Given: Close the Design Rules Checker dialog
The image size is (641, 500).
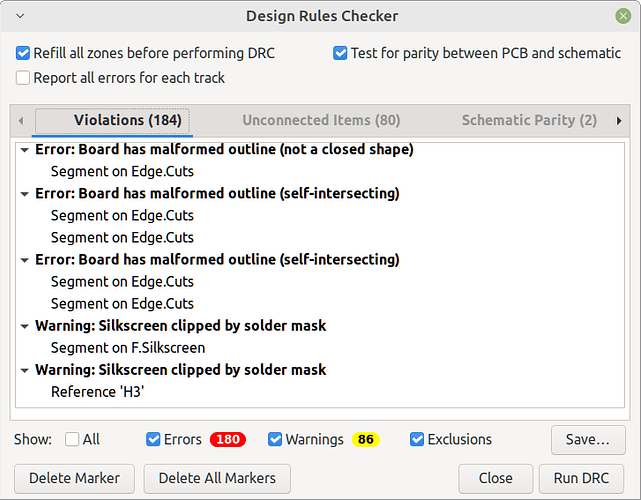Looking at the screenshot, I should [x=623, y=16].
